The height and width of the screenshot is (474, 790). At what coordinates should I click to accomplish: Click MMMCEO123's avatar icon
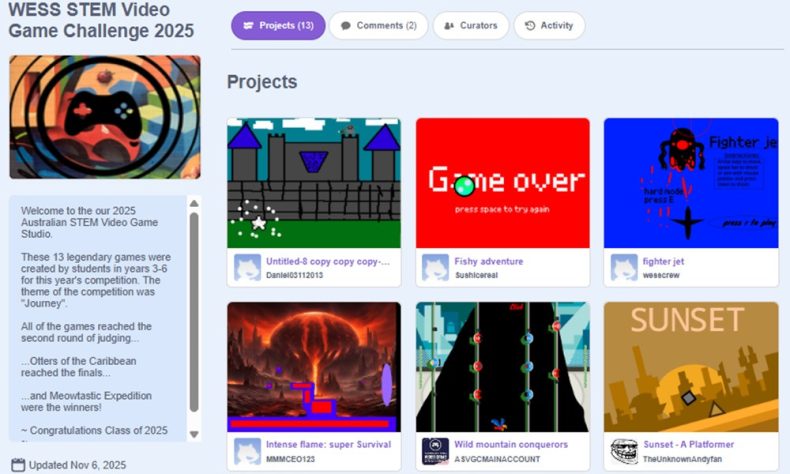coord(247,451)
